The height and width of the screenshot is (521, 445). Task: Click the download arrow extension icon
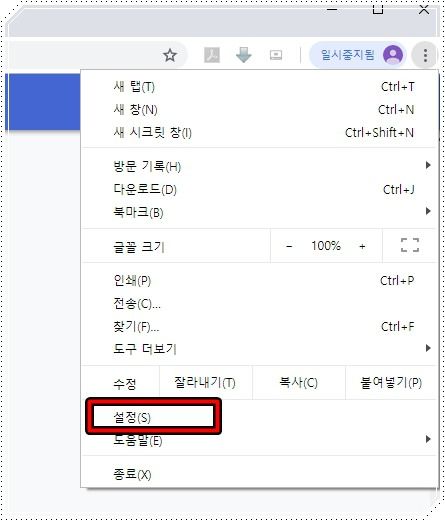click(x=244, y=55)
